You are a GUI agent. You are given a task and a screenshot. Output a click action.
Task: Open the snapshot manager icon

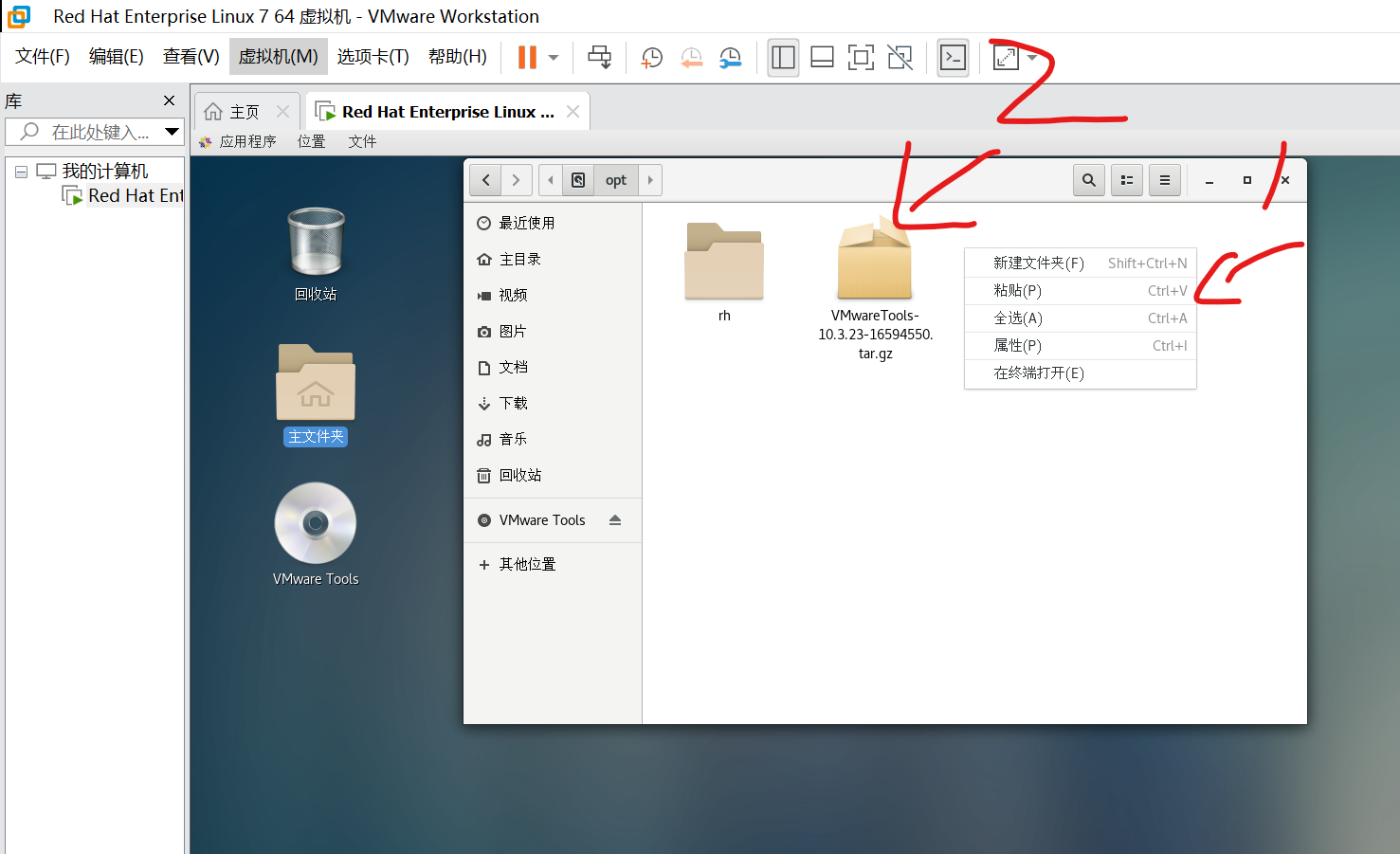tap(730, 58)
